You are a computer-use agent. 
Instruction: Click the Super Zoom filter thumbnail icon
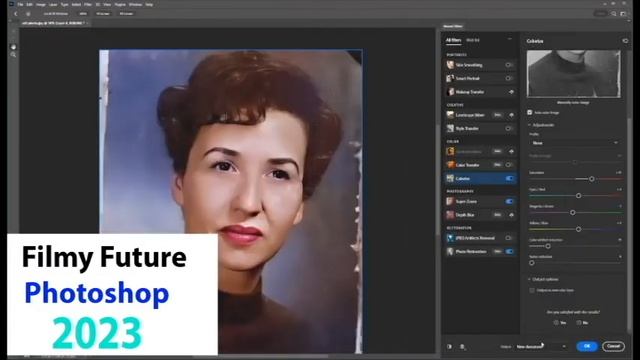pos(450,201)
